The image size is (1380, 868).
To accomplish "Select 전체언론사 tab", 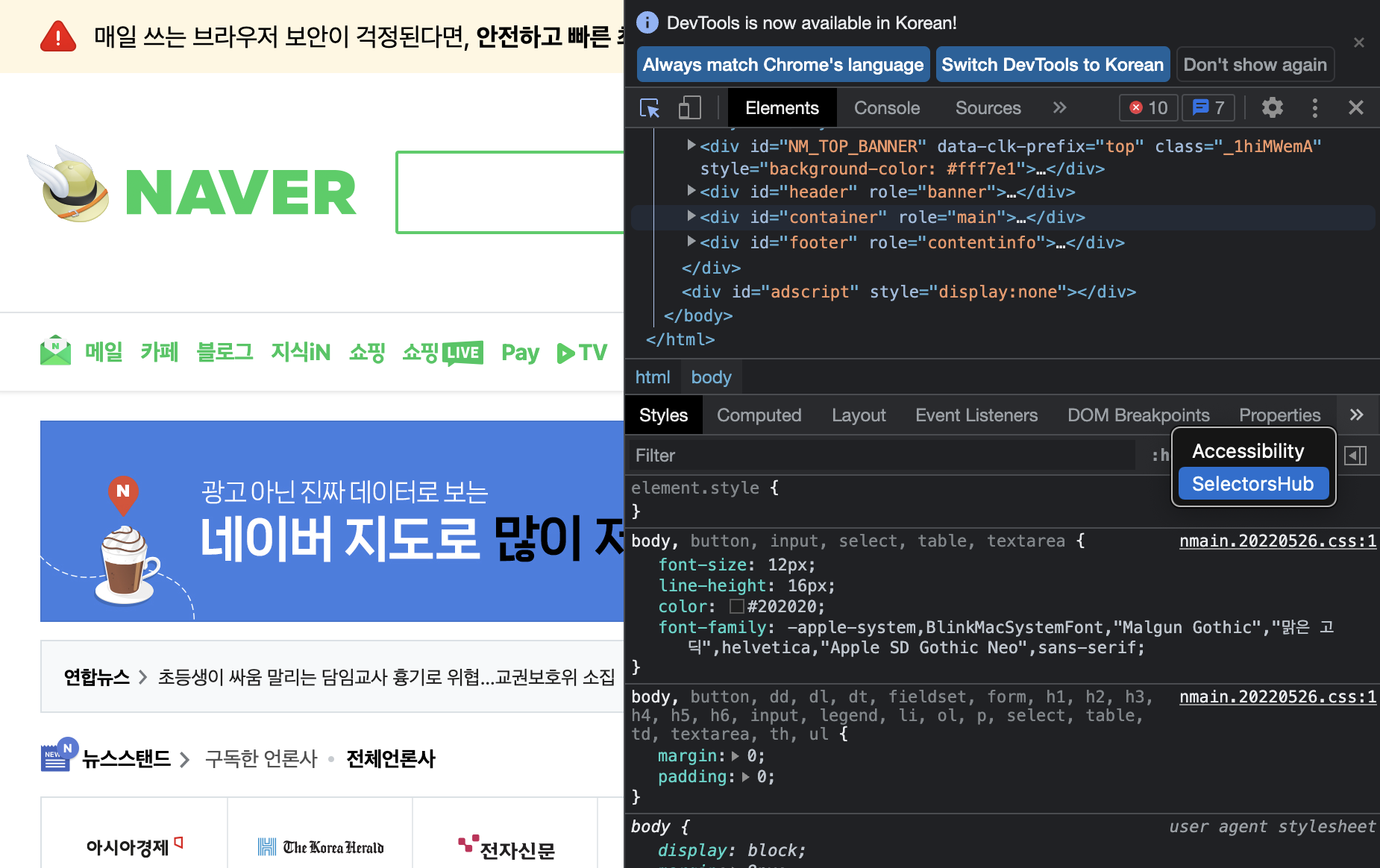I will [x=391, y=759].
